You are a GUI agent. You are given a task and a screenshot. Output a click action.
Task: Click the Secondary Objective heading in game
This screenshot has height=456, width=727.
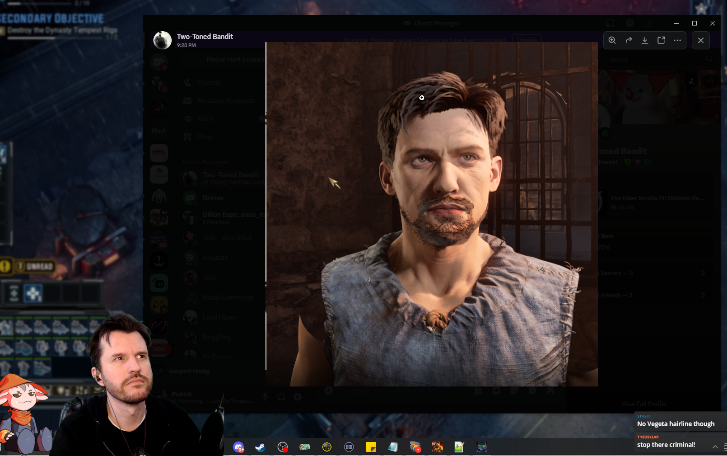pyautogui.click(x=52, y=19)
